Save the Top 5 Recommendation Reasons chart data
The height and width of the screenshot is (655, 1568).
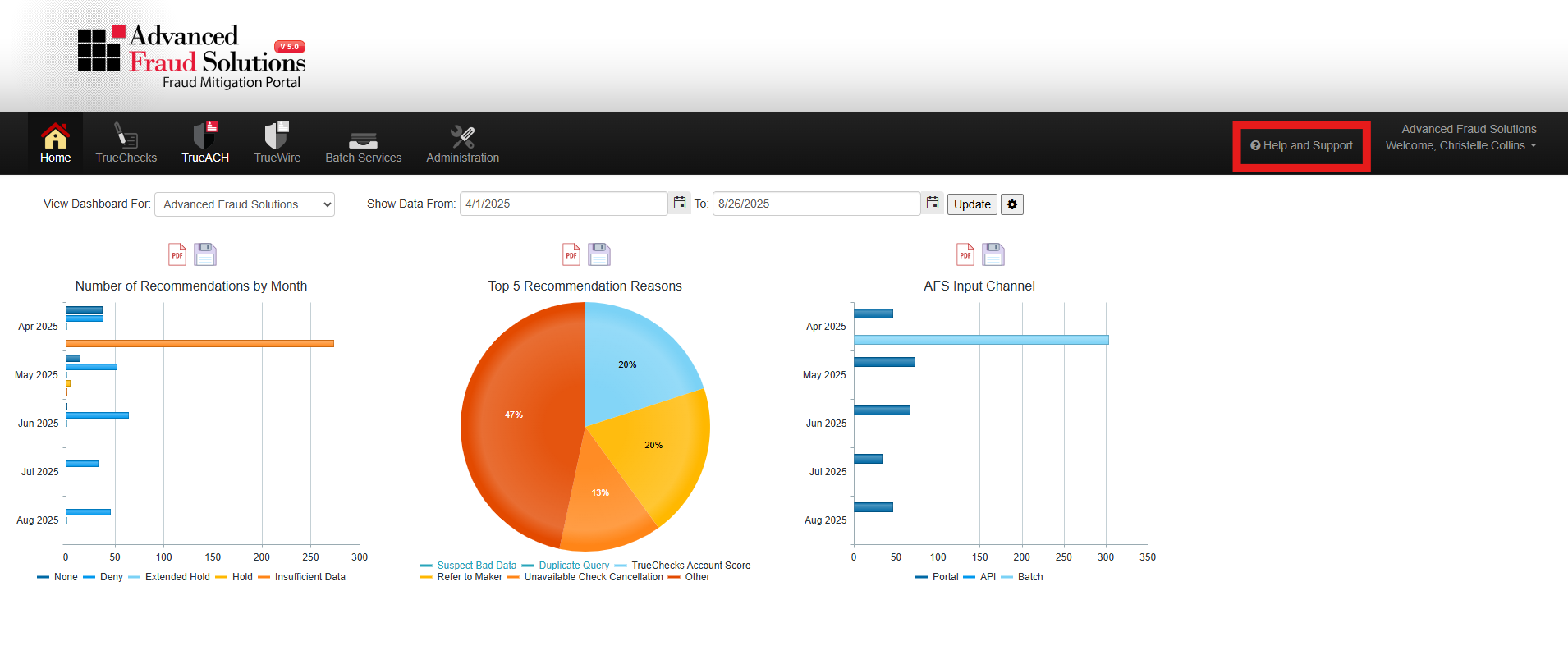(599, 254)
